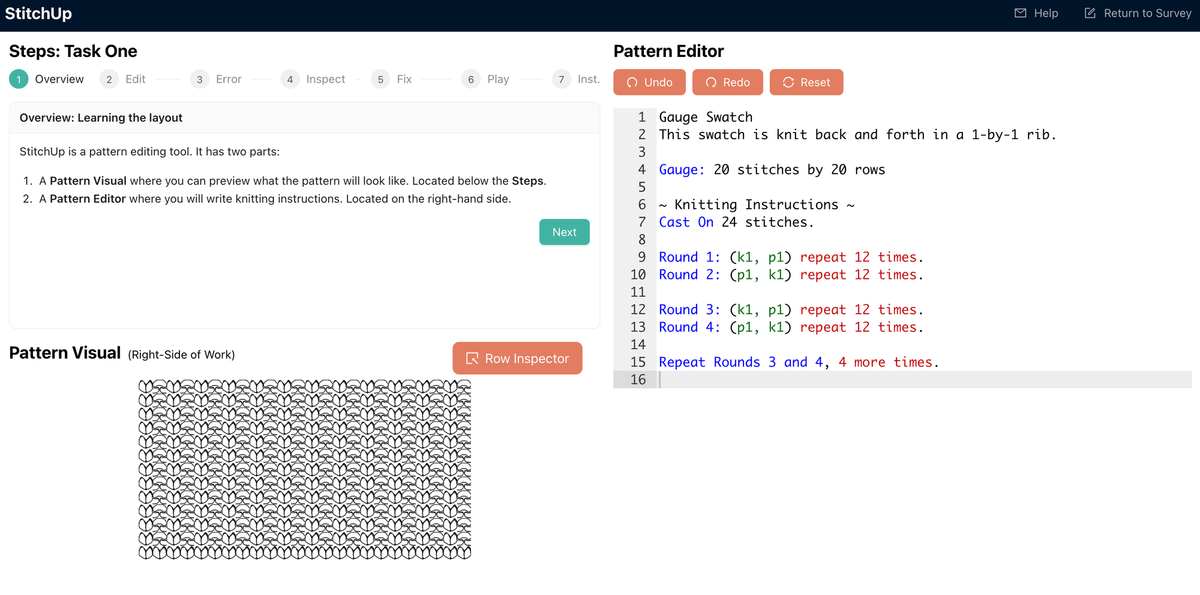
Task: Jump to step 4 Inspect
Action: click(314, 79)
